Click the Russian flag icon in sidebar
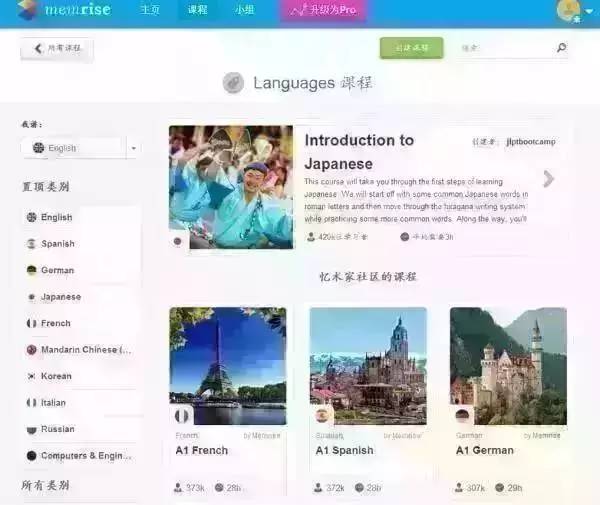 (32, 429)
